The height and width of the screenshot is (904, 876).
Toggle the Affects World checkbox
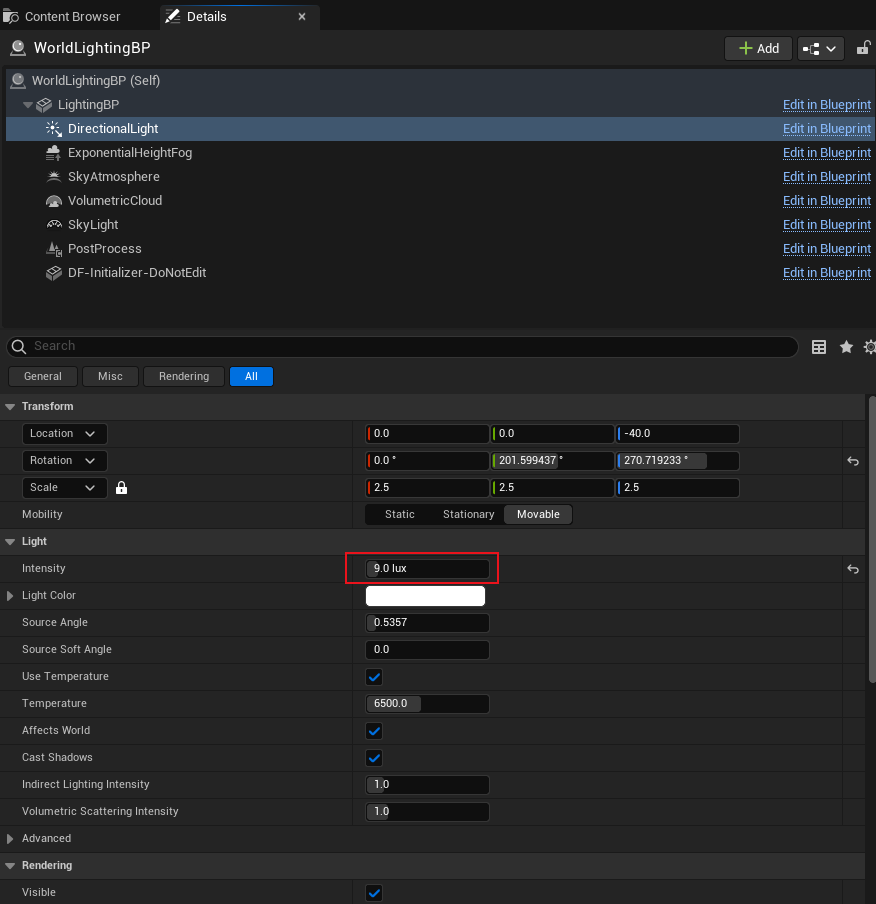click(x=375, y=731)
